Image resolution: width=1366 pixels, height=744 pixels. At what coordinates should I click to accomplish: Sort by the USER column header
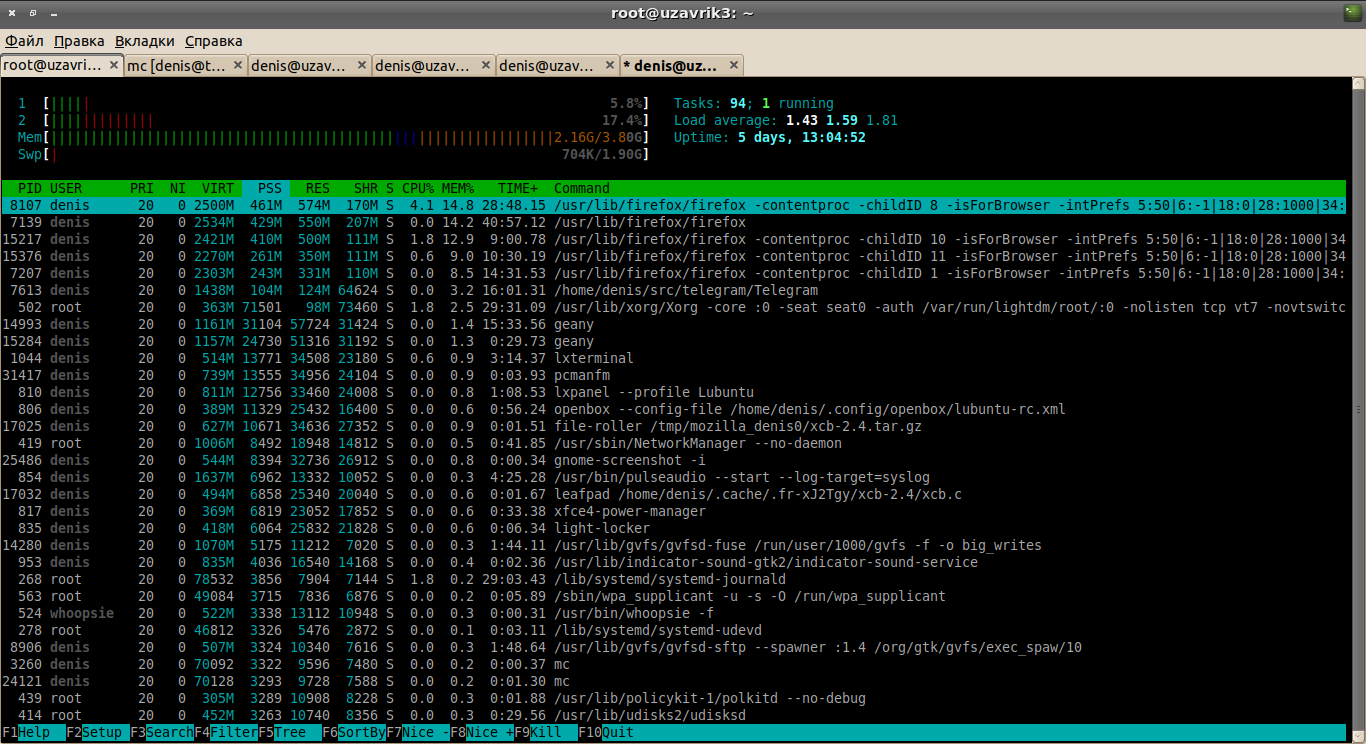[66, 188]
